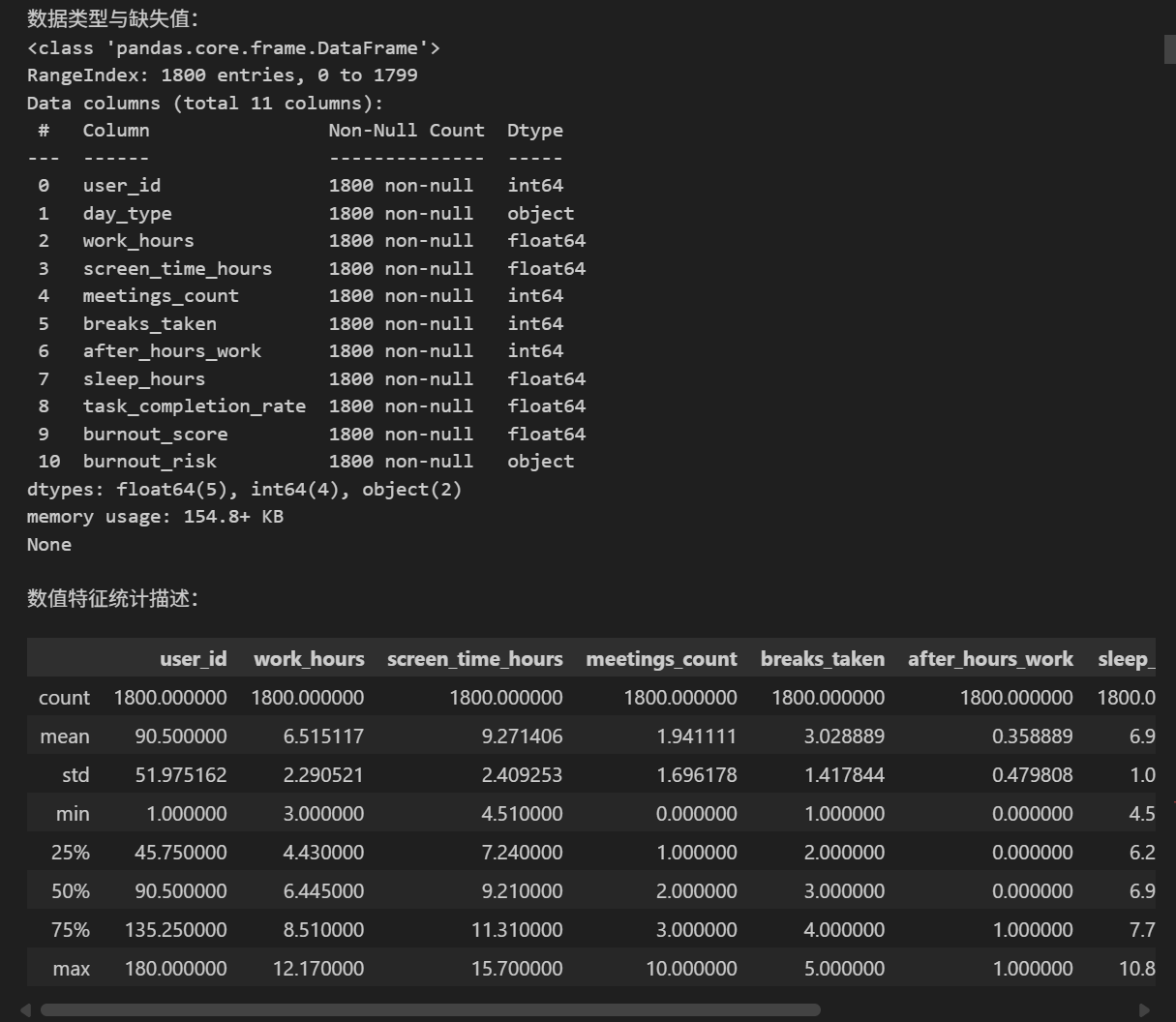Click the 50% row label
The height and width of the screenshot is (1022, 1176).
coord(70,891)
